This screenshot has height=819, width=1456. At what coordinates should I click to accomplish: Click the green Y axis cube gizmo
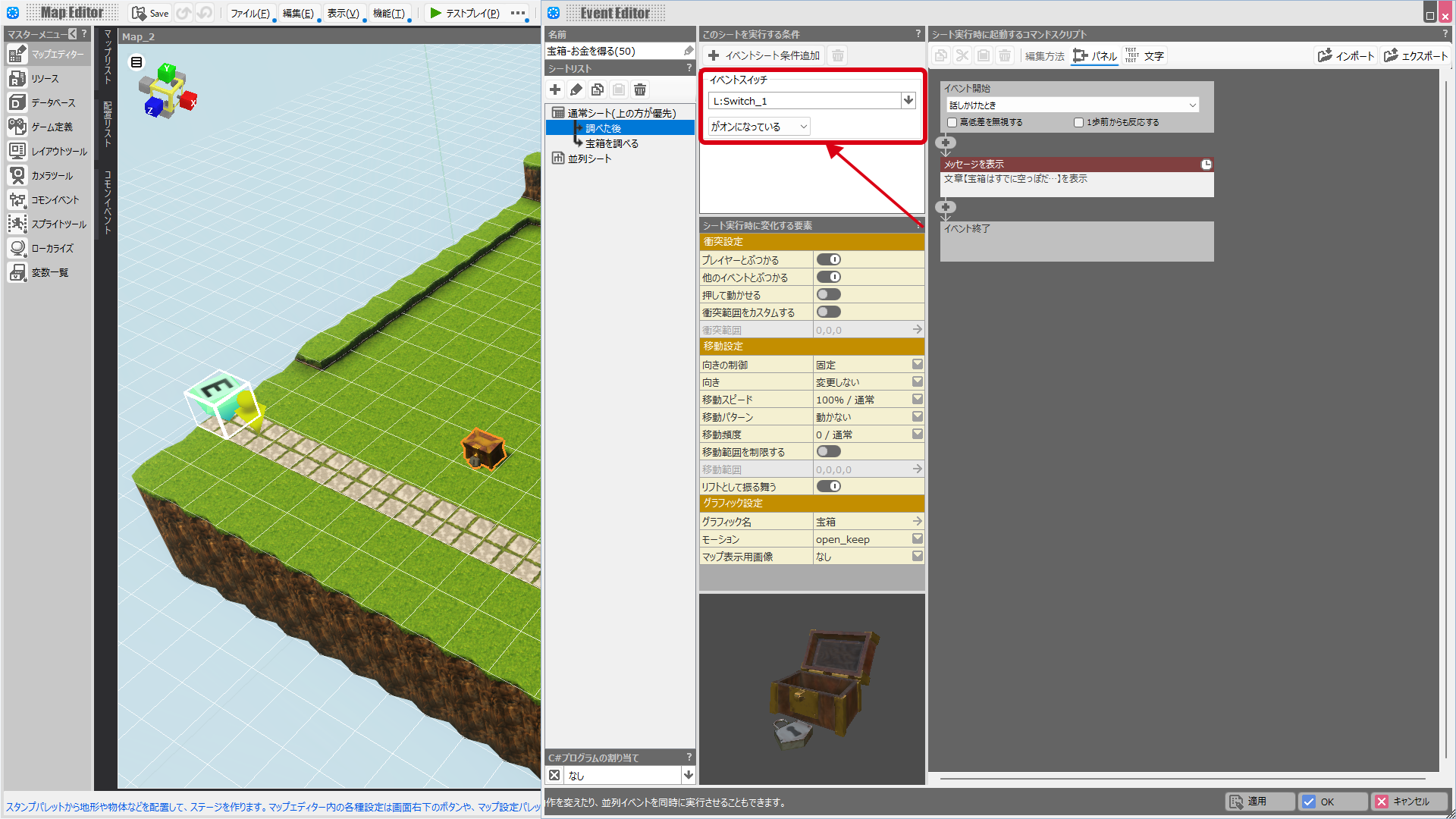point(168,72)
